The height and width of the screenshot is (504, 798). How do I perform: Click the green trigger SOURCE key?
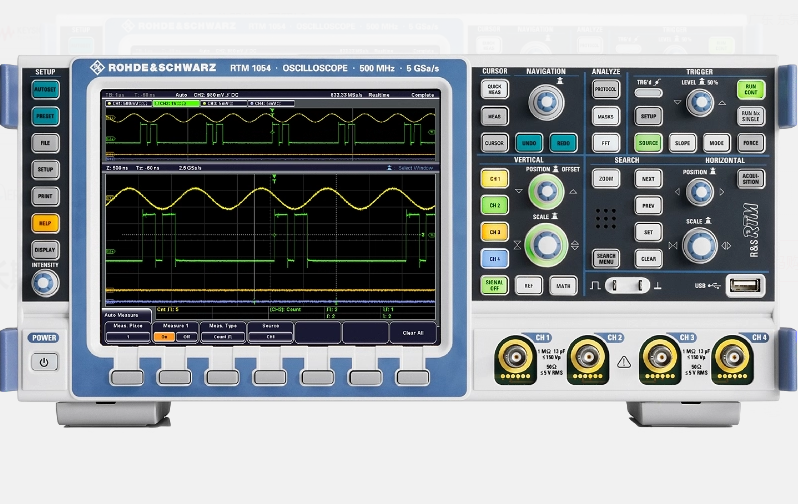coord(648,143)
